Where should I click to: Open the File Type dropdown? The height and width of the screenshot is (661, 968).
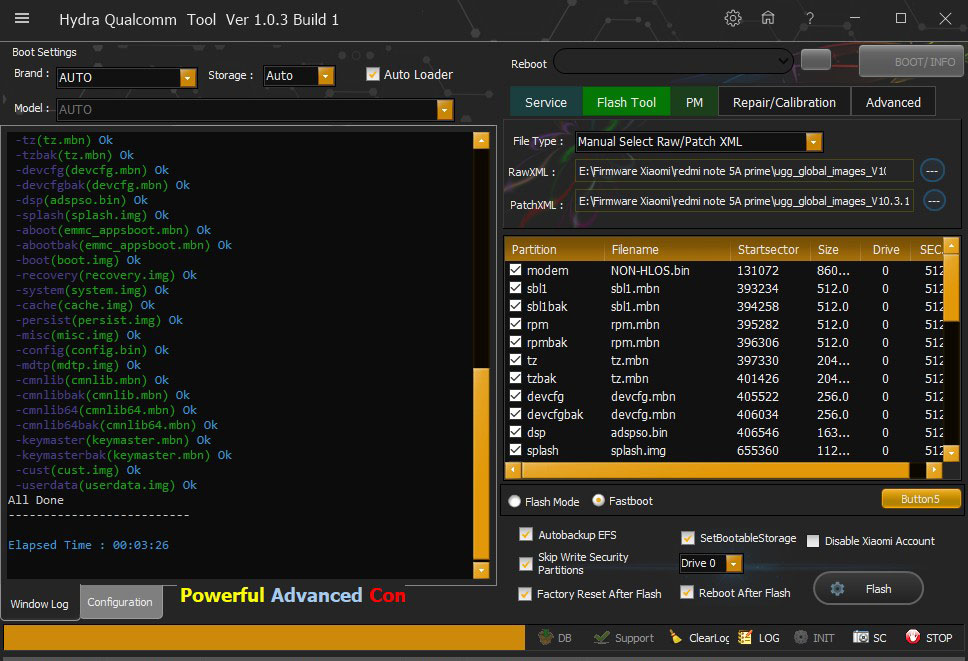tap(813, 142)
